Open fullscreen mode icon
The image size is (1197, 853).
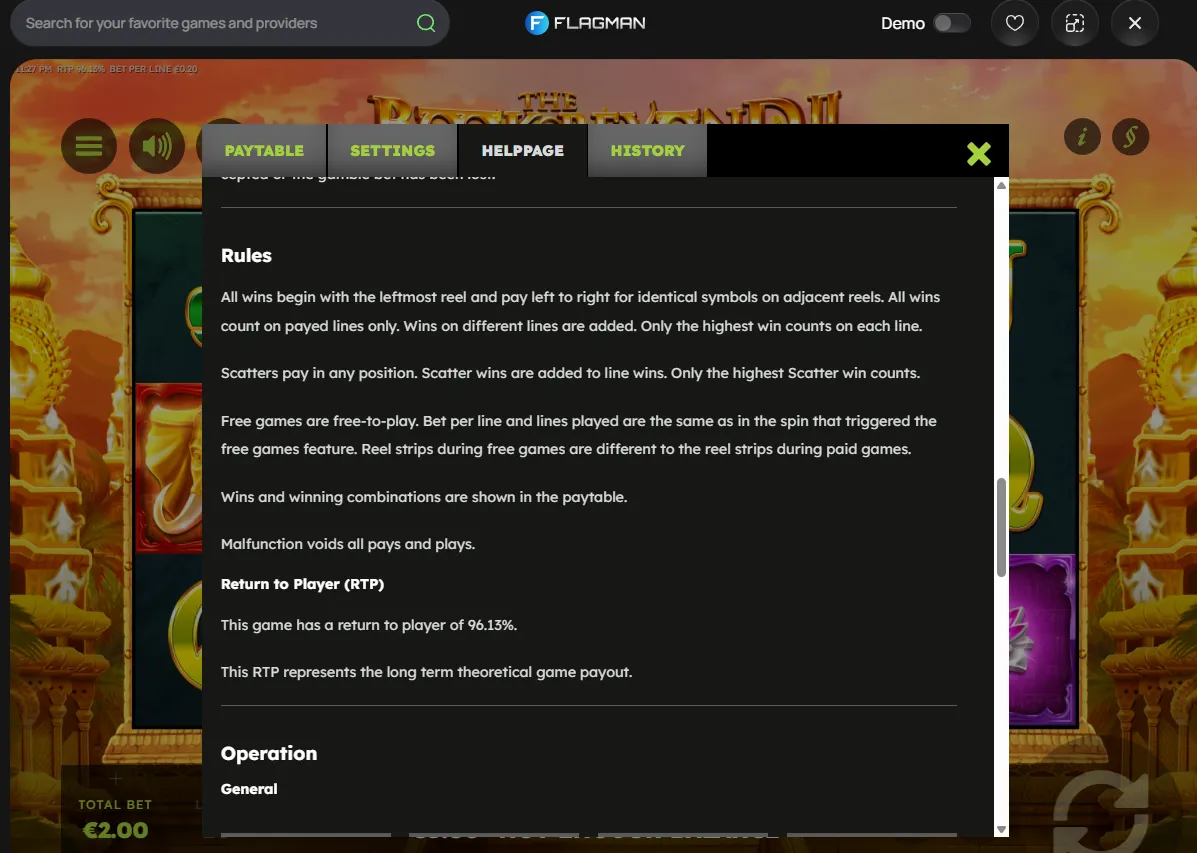(x=1075, y=23)
